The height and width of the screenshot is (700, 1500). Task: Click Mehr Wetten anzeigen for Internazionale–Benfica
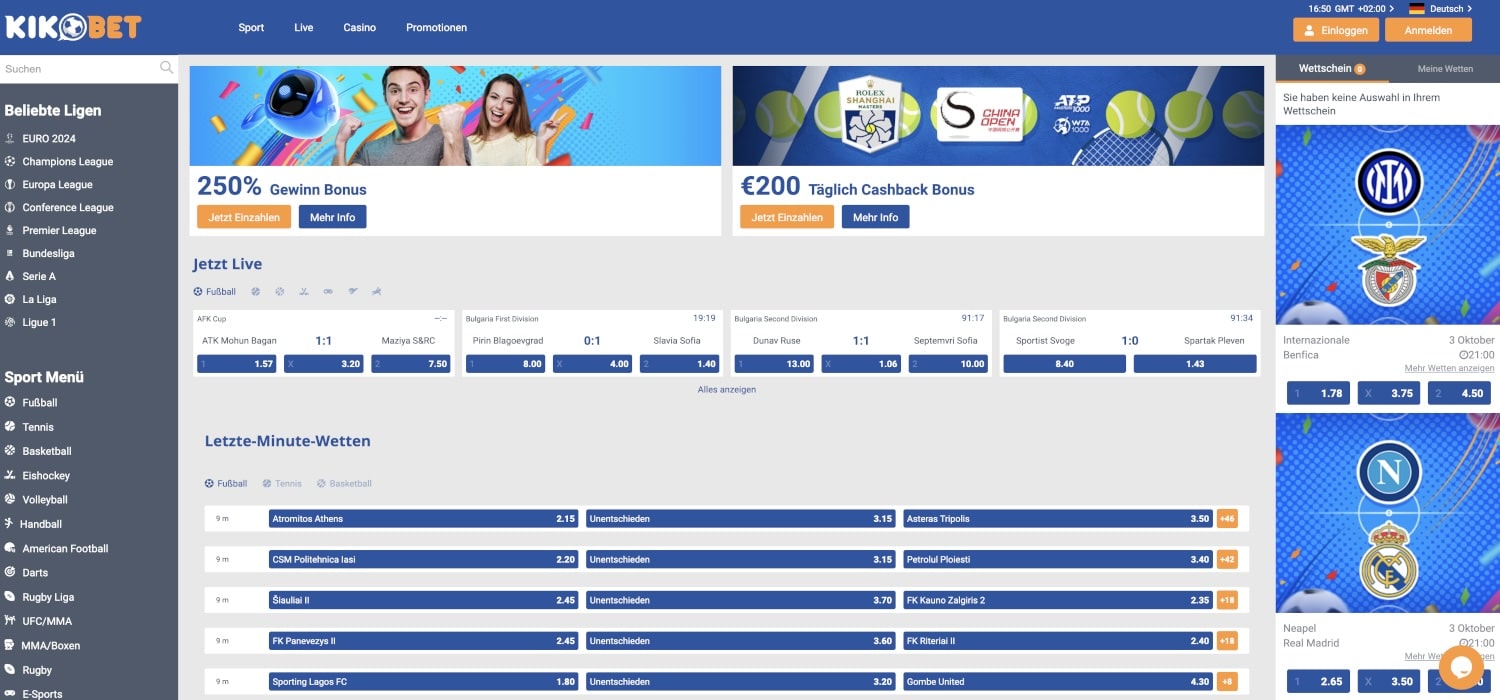[1449, 369]
